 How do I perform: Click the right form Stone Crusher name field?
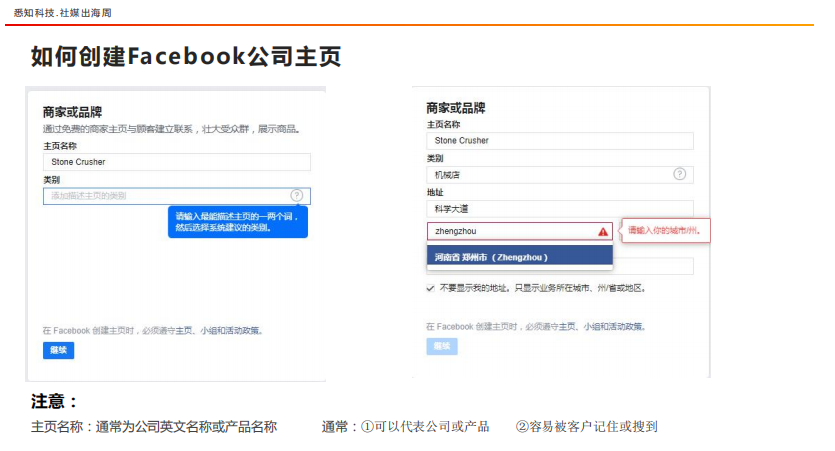coord(560,141)
